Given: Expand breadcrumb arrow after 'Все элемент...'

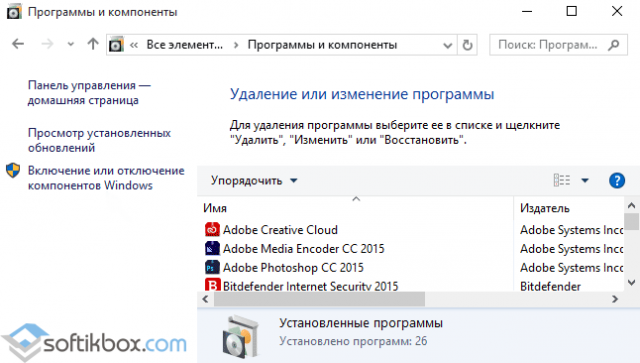Looking at the screenshot, I should [x=236, y=45].
